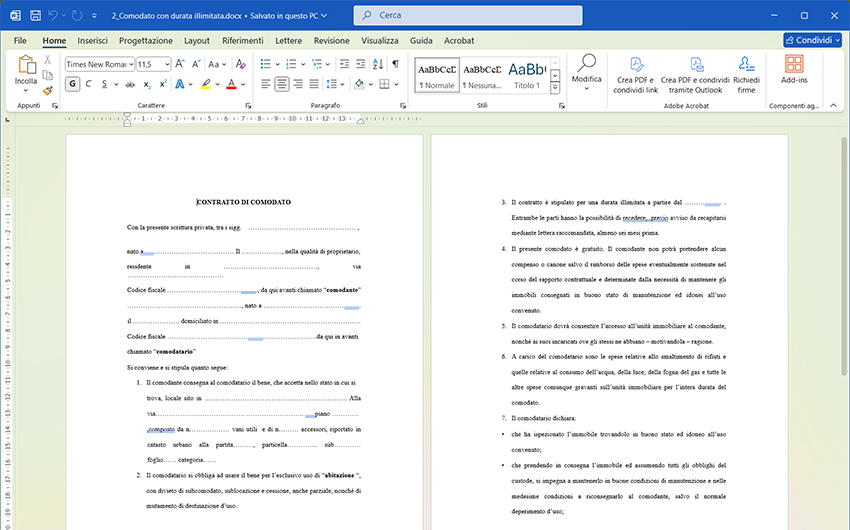Open the Inserisci tab
The image size is (850, 530).
click(x=92, y=41)
